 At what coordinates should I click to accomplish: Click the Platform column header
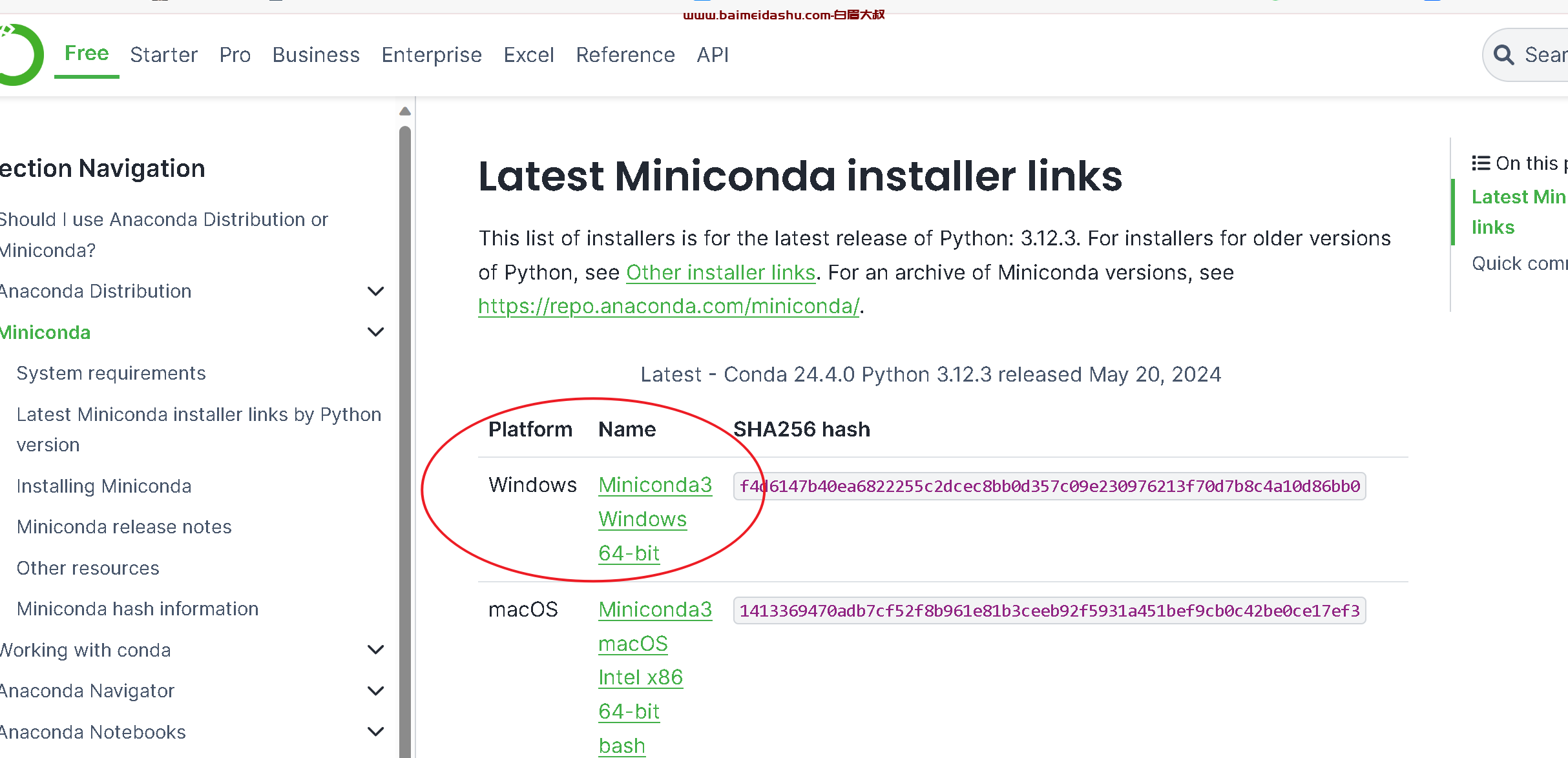click(530, 429)
